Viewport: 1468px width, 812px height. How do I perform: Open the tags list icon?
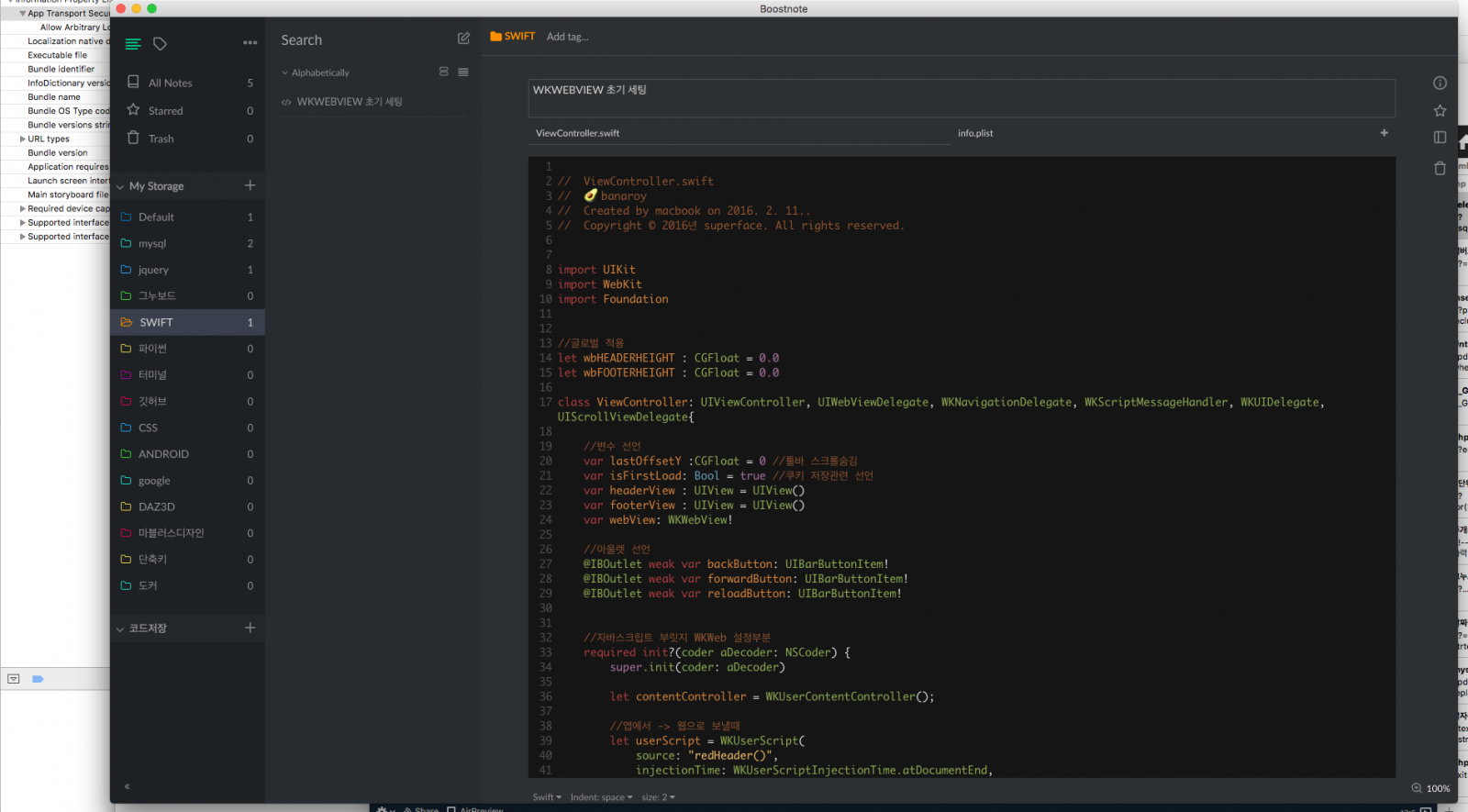pos(160,44)
